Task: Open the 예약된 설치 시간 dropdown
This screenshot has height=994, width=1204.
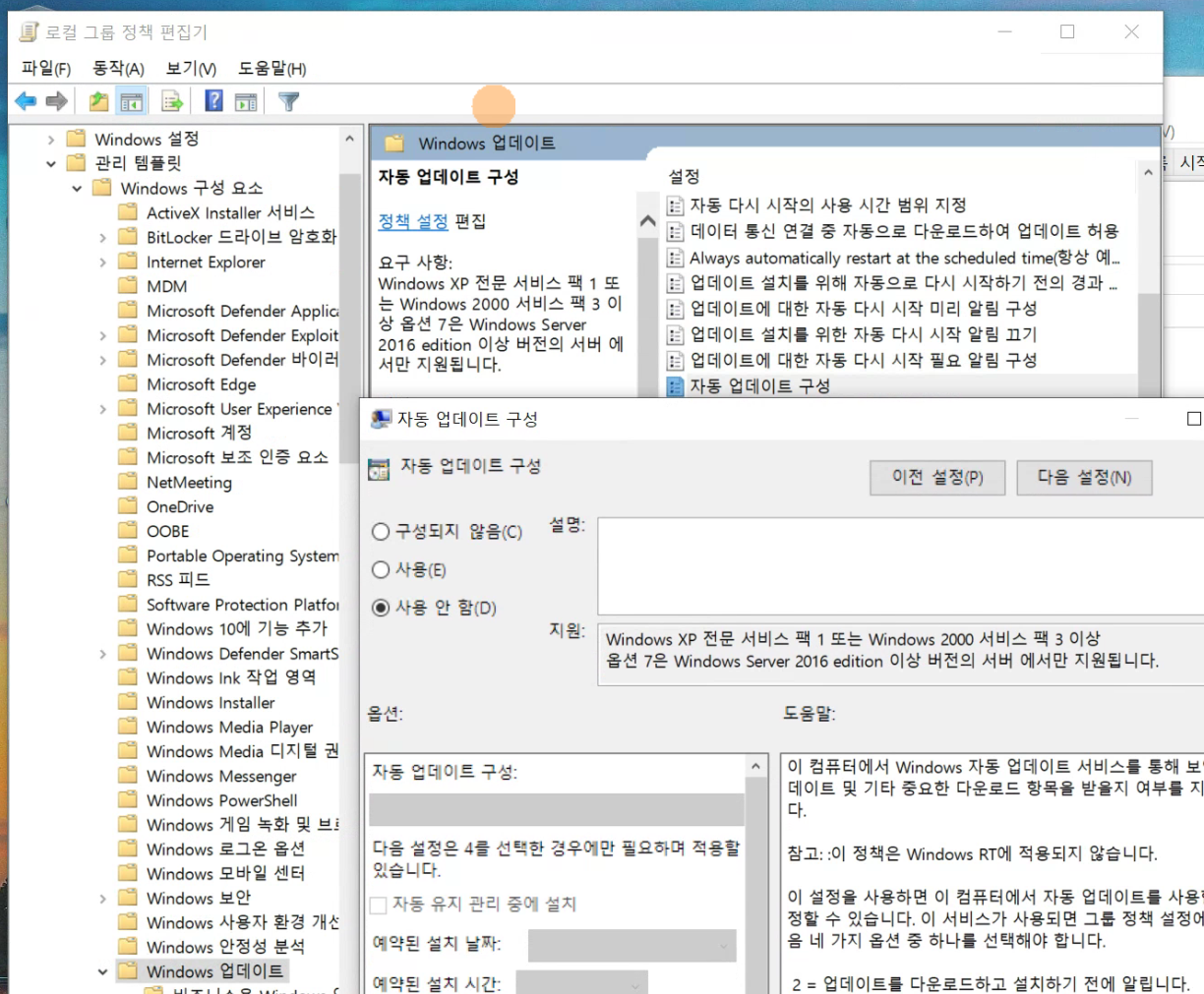Action: (x=581, y=982)
